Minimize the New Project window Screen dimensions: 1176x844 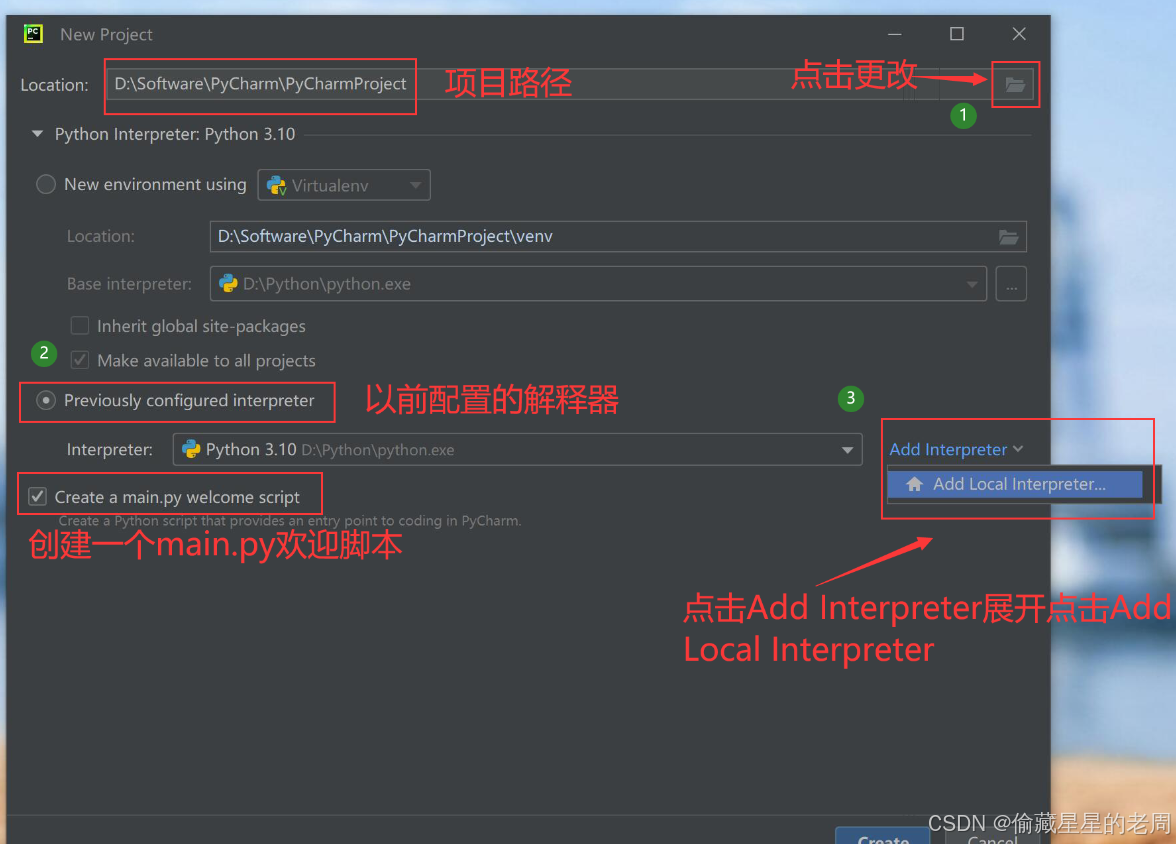coord(894,34)
